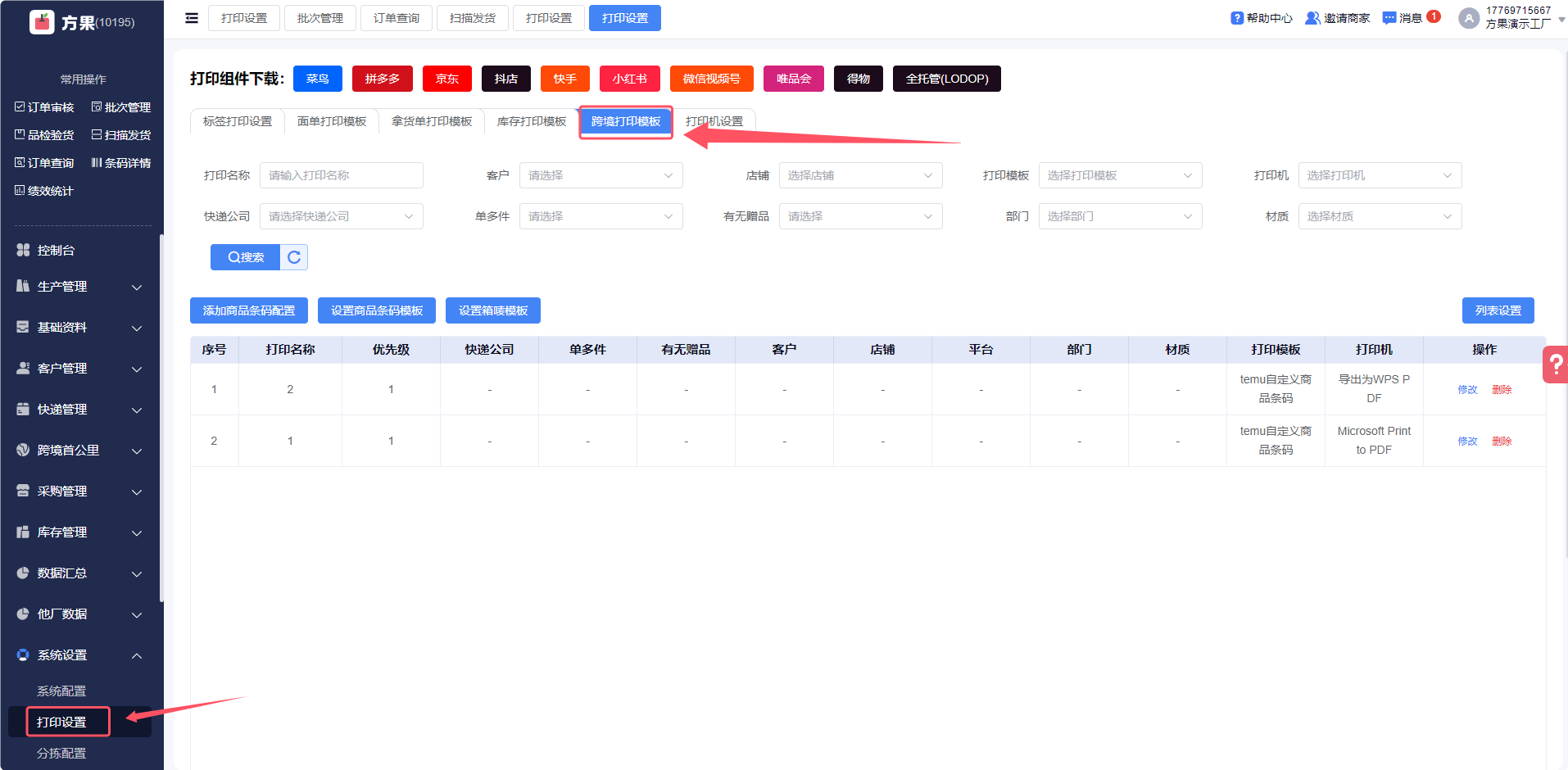Open 分拣配置 submenu item
The image size is (1568, 770).
click(x=80, y=753)
